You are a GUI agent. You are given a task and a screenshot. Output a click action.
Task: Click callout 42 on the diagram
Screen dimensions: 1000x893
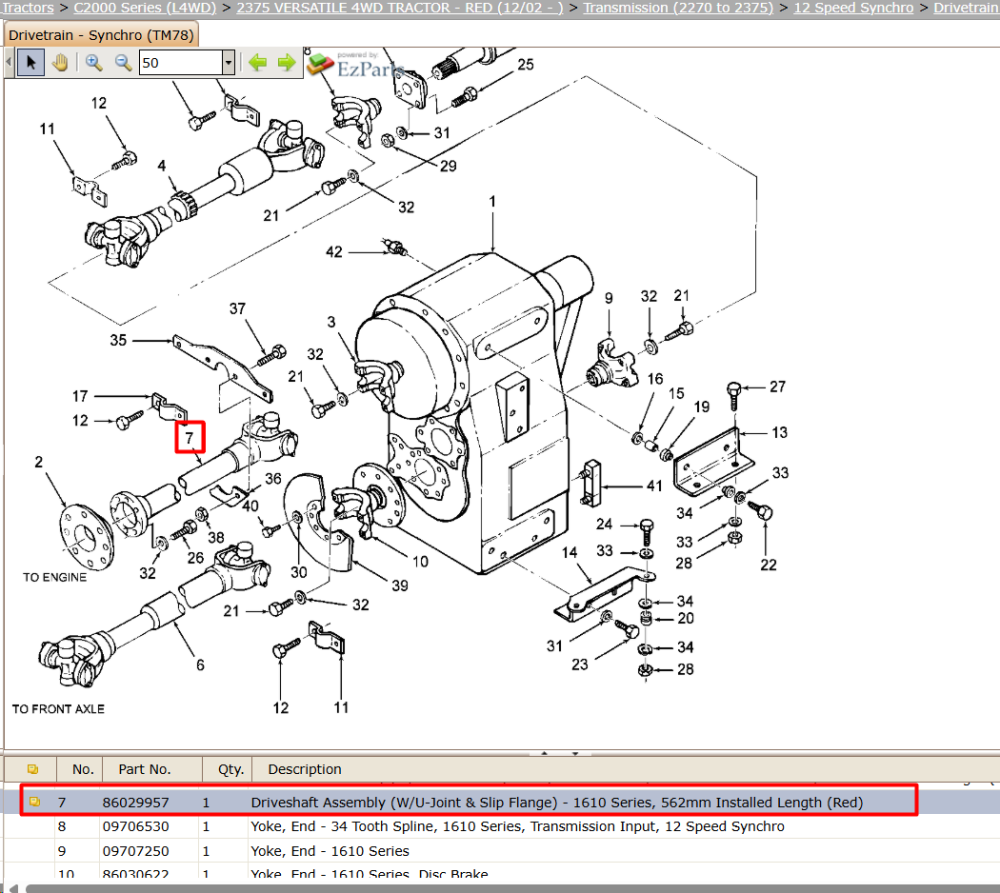pyautogui.click(x=334, y=252)
